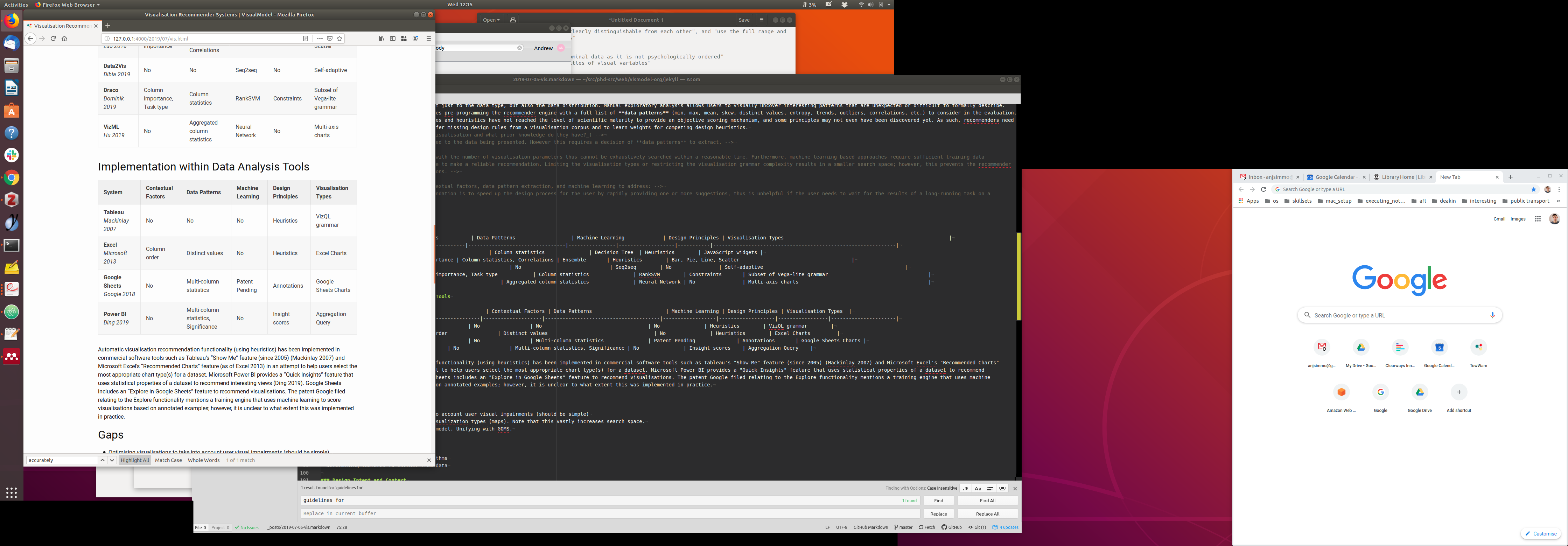This screenshot has width=1568, height=546.
Task: Save page to Pocket in Firefox
Action: [x=329, y=38]
